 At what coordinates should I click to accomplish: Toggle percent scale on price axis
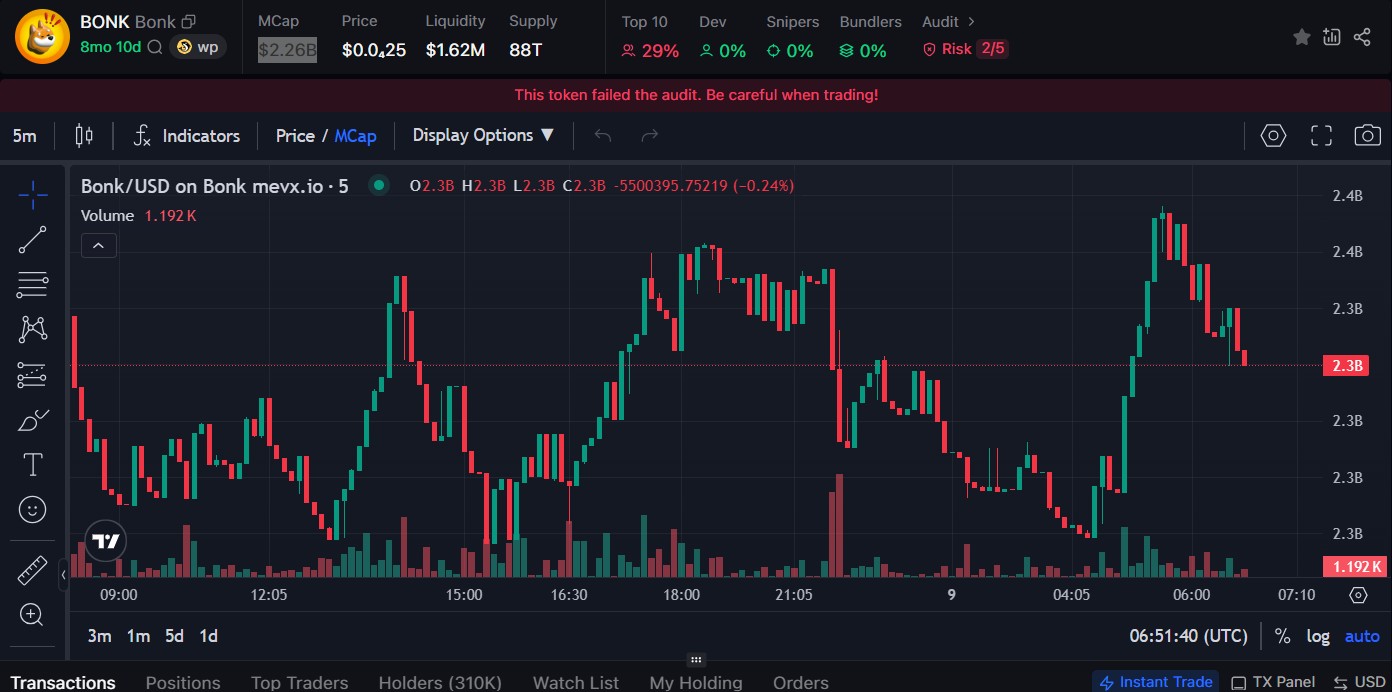click(1282, 636)
